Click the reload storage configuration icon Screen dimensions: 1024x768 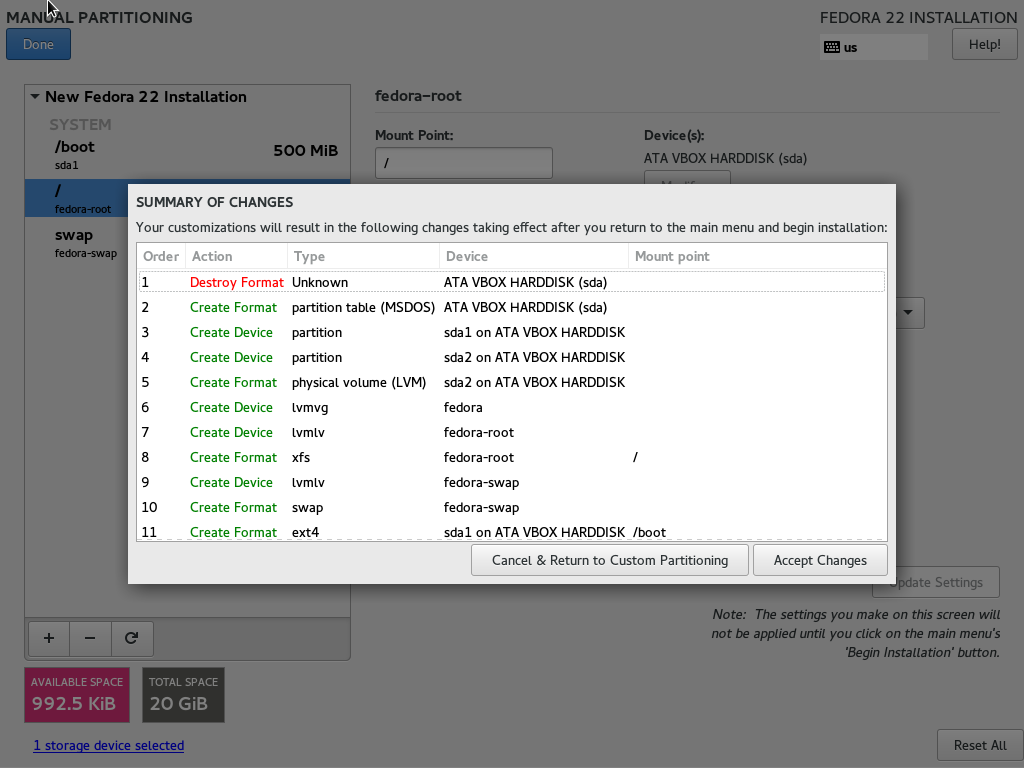pyautogui.click(x=131, y=637)
